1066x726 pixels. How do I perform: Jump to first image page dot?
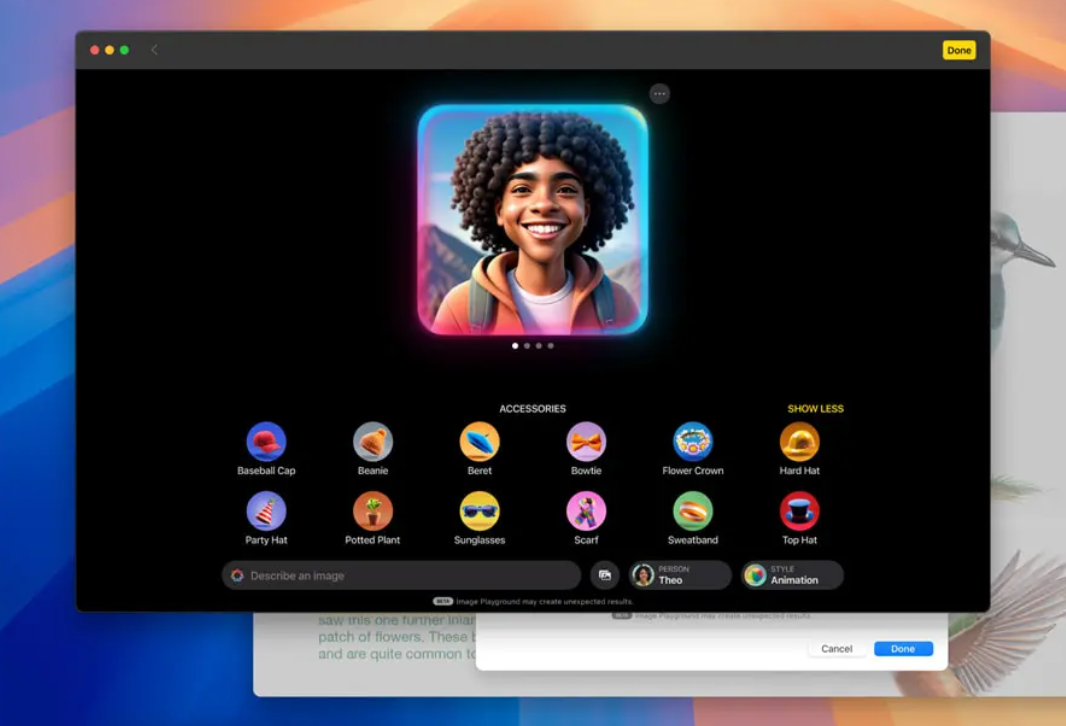click(x=515, y=346)
